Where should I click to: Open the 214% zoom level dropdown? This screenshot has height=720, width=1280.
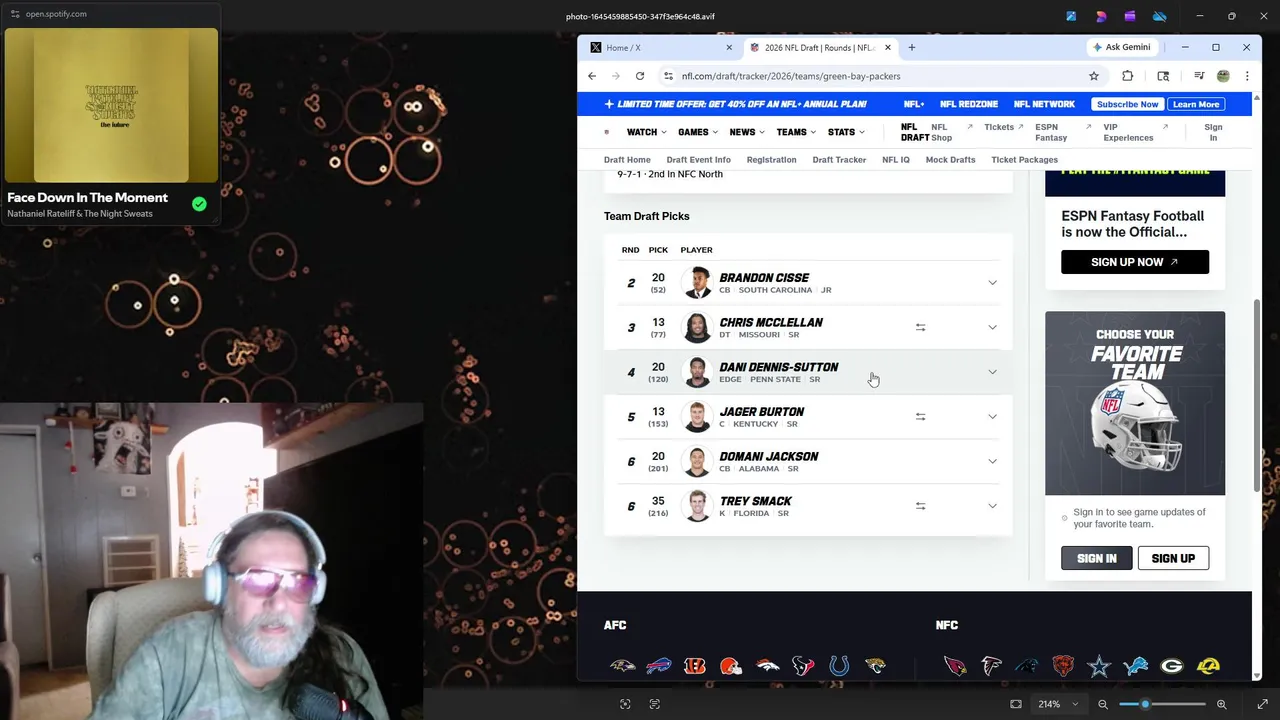click(x=1058, y=704)
